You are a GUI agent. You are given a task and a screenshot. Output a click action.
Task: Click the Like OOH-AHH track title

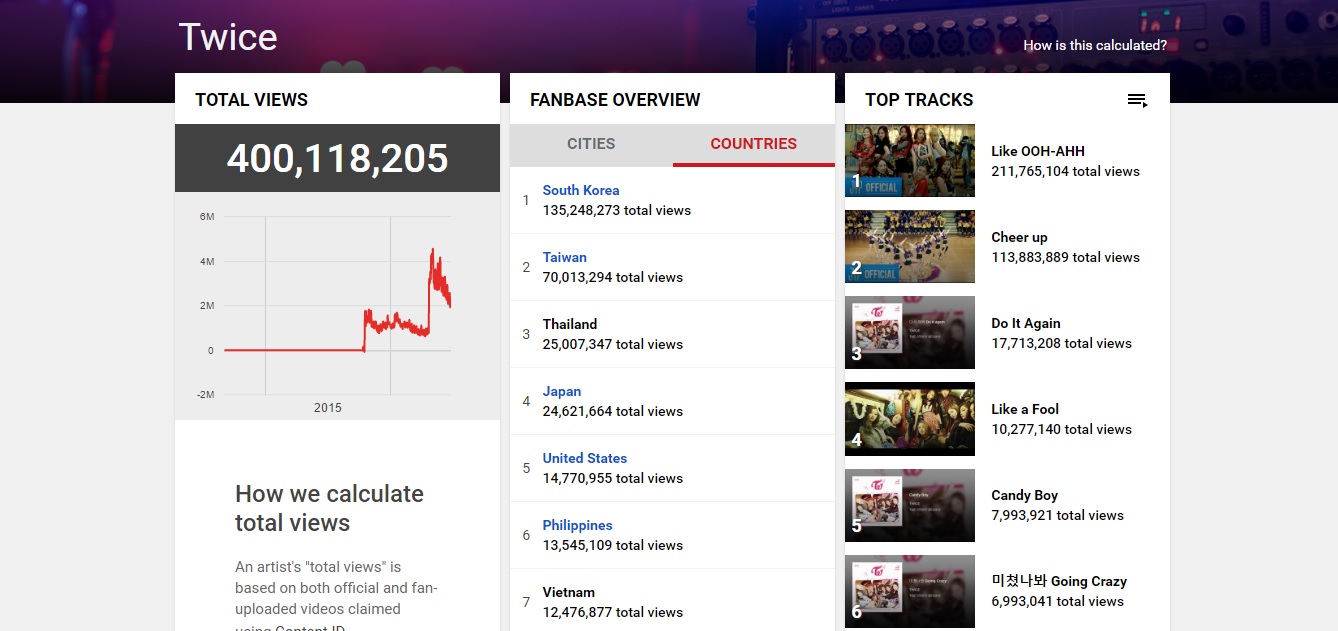click(1038, 151)
